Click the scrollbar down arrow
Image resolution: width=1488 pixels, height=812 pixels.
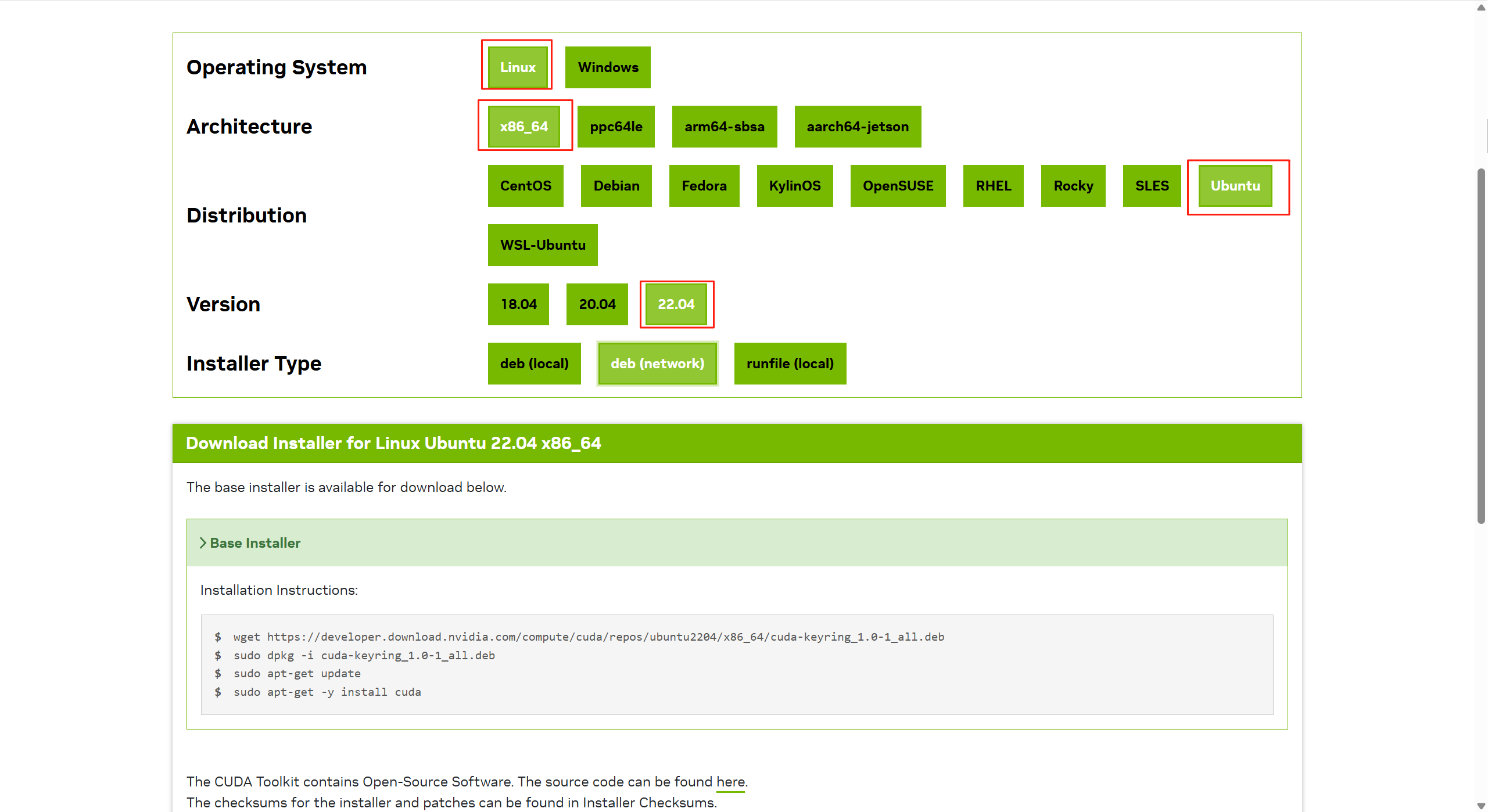[1481, 806]
